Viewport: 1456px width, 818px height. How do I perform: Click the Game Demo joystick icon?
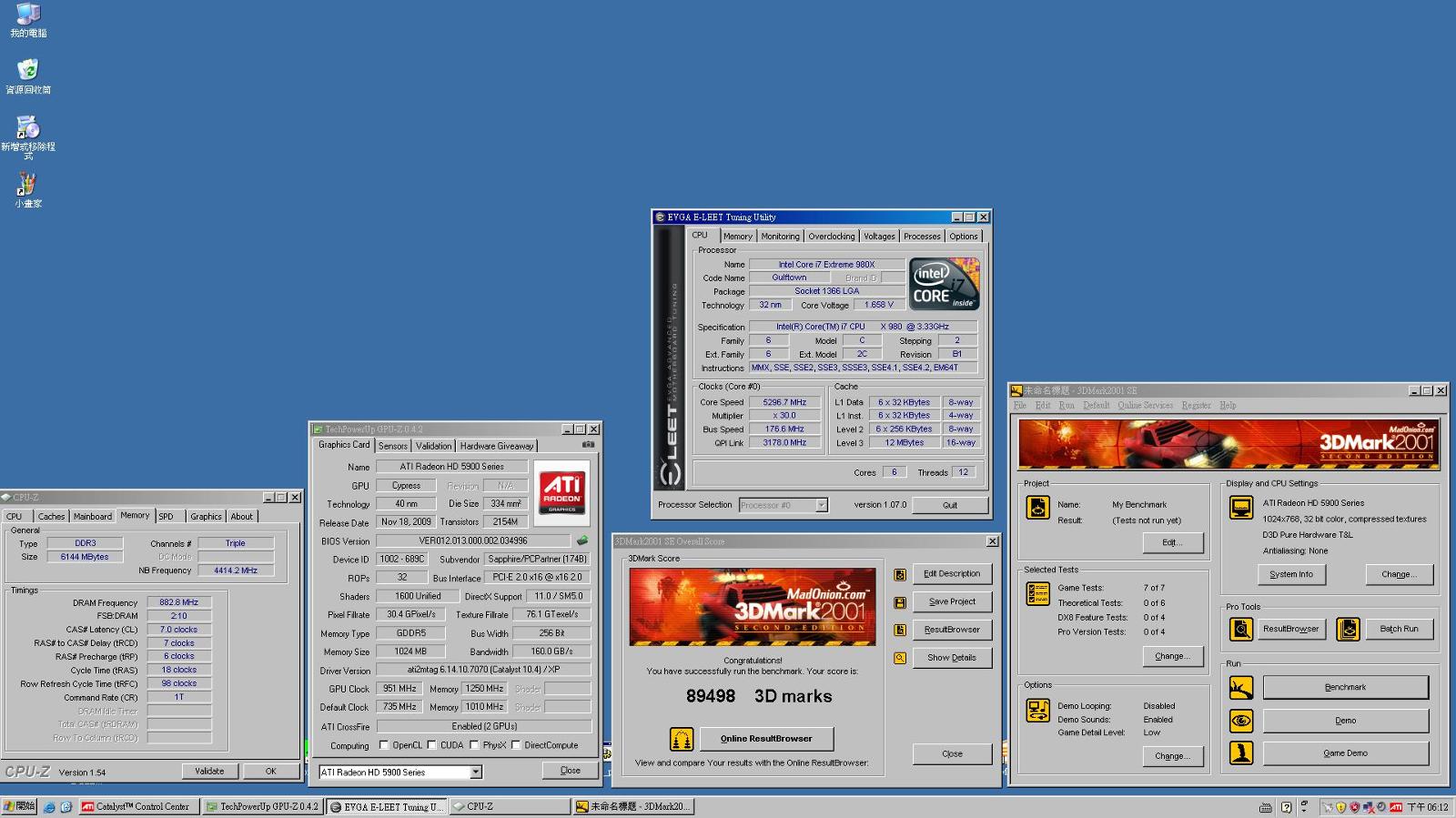1241,752
